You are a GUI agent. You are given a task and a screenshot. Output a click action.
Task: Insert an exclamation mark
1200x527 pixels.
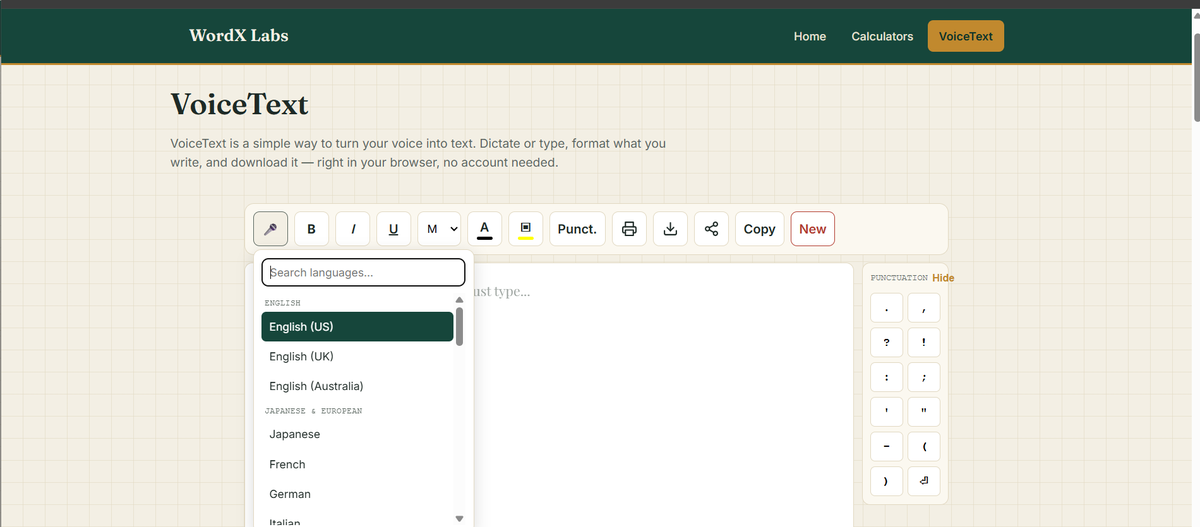924,343
